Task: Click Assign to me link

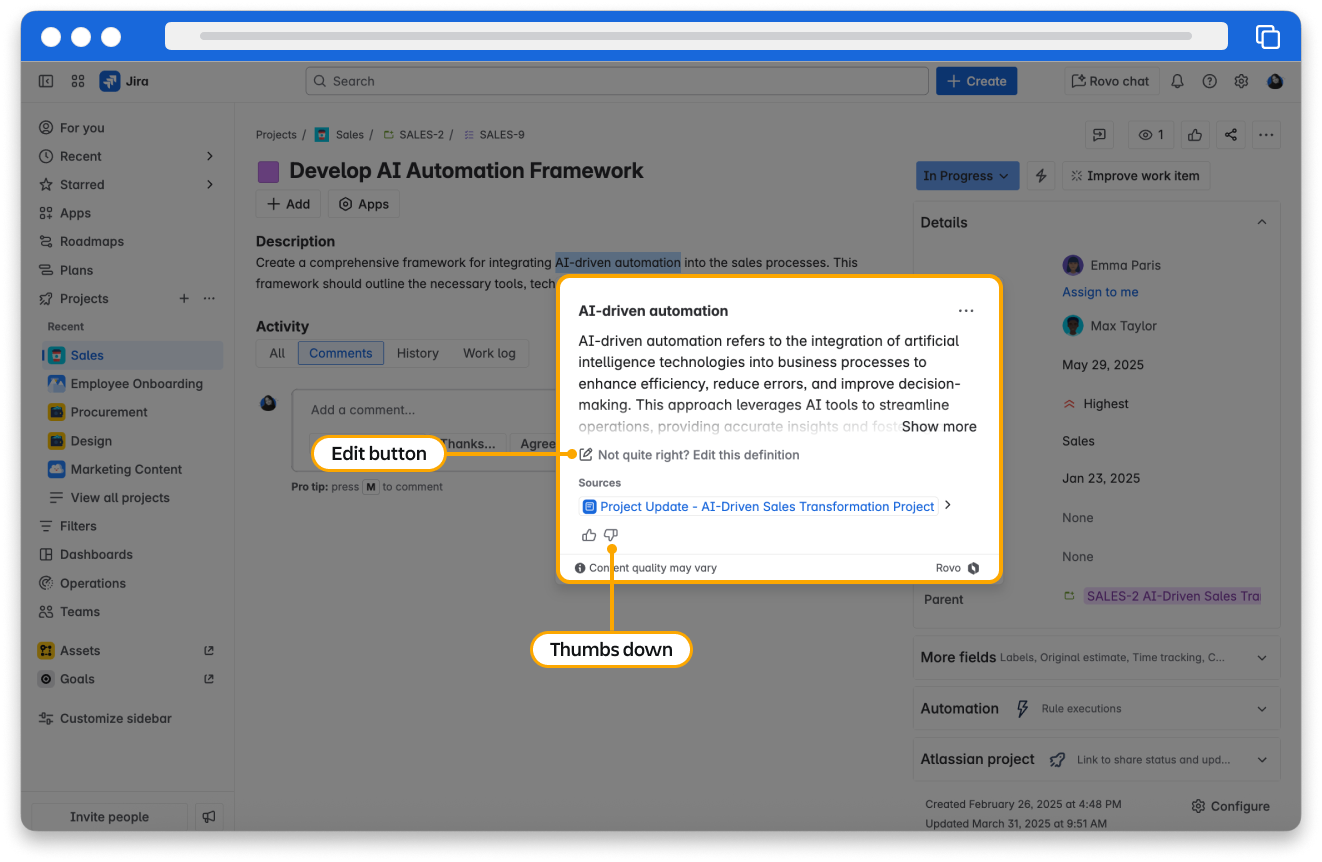Action: click(x=1100, y=292)
